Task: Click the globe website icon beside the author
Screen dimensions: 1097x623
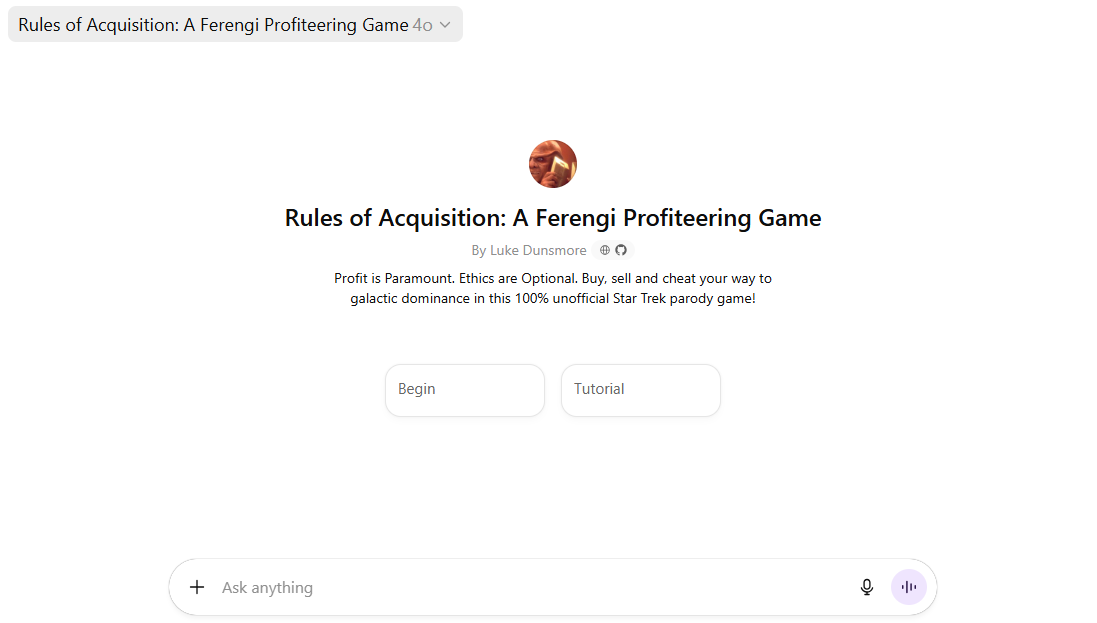Action: (x=605, y=250)
